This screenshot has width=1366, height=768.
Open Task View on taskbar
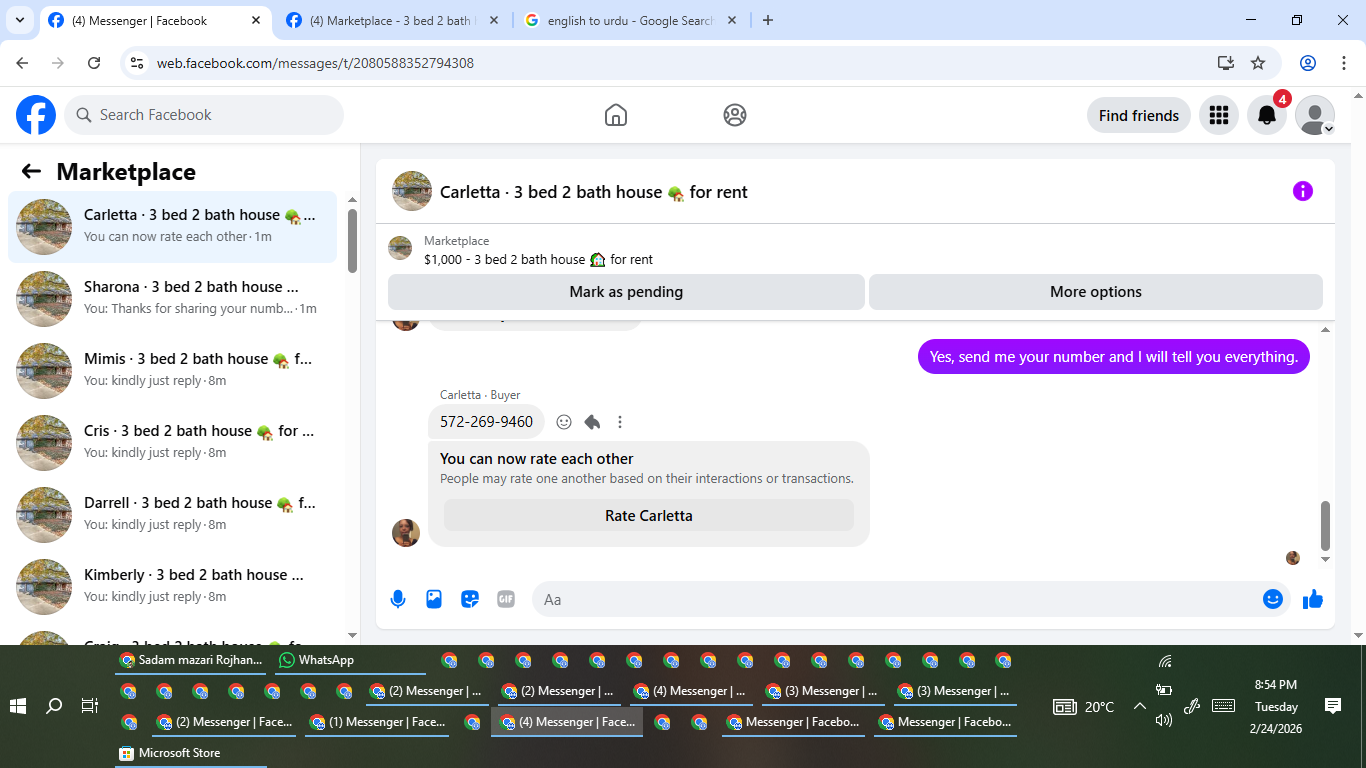coord(90,706)
